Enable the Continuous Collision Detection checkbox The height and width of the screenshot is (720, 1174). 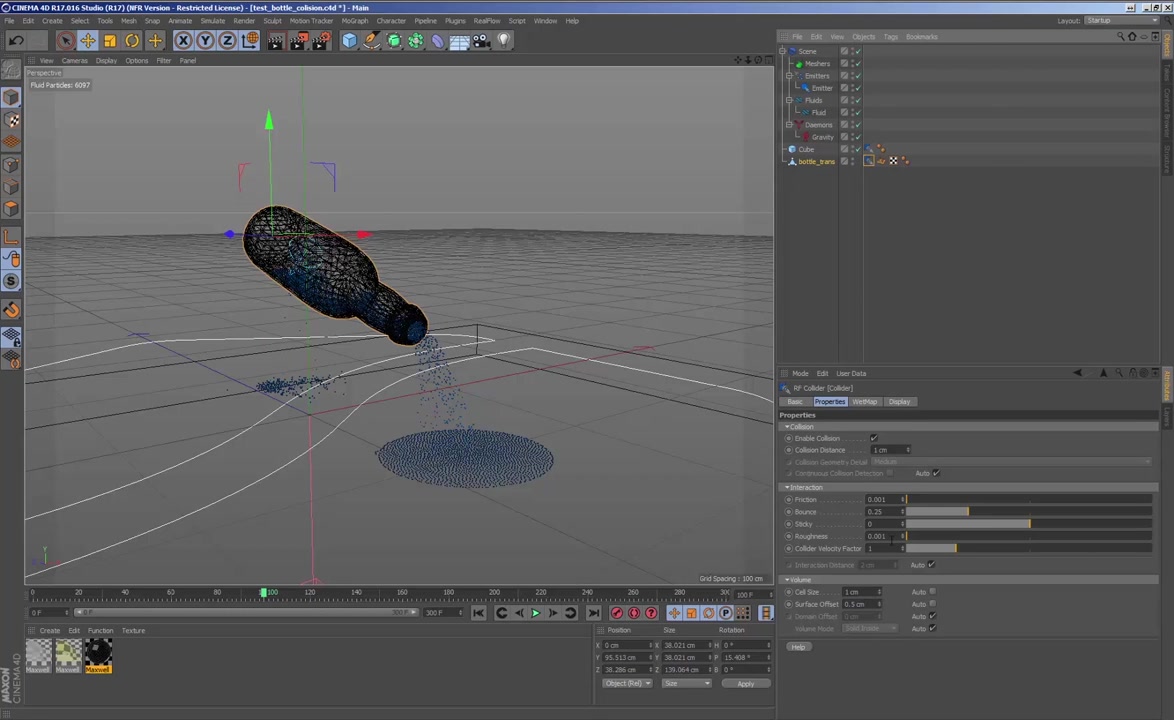(889, 473)
